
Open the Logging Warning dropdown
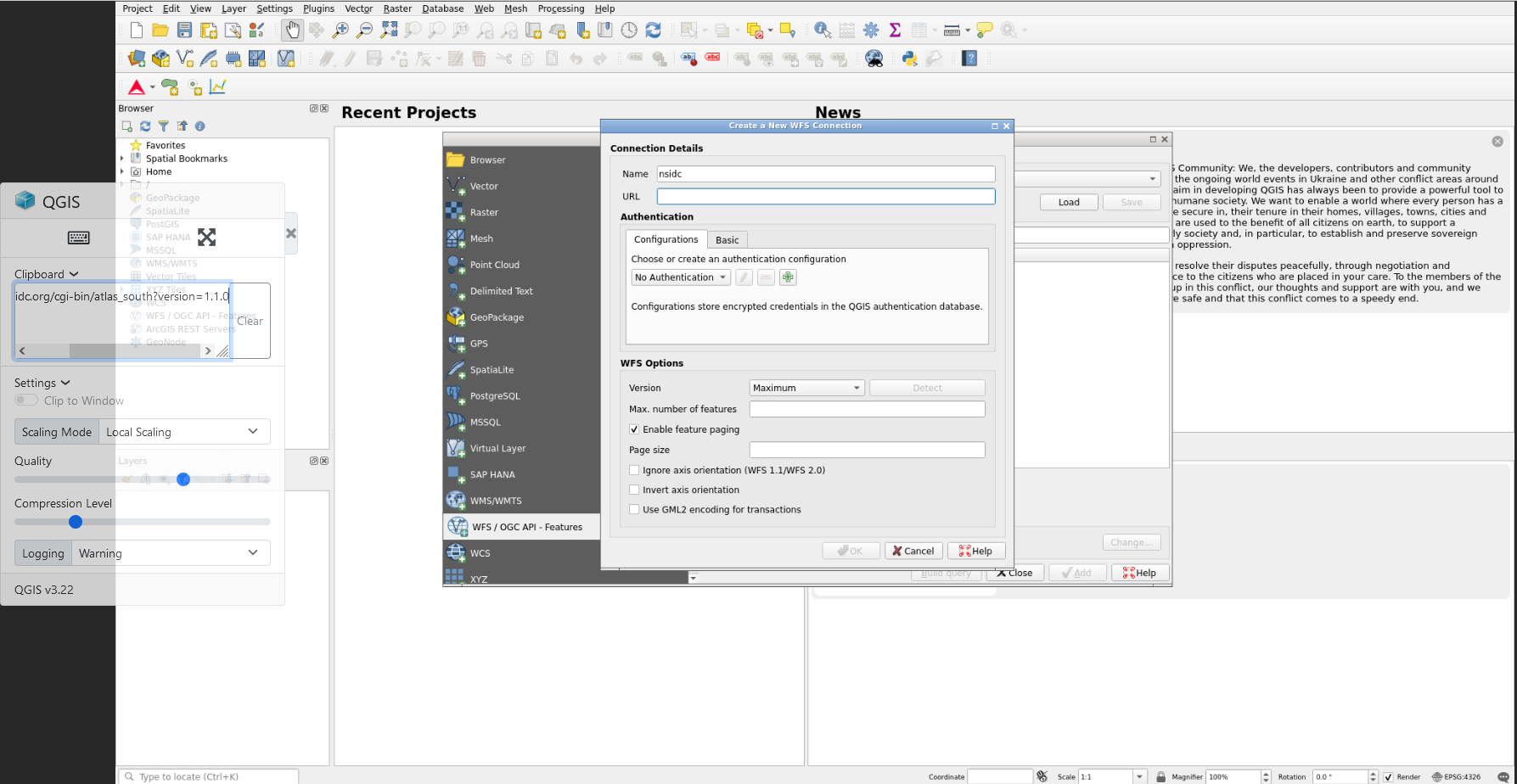pyautogui.click(x=171, y=553)
